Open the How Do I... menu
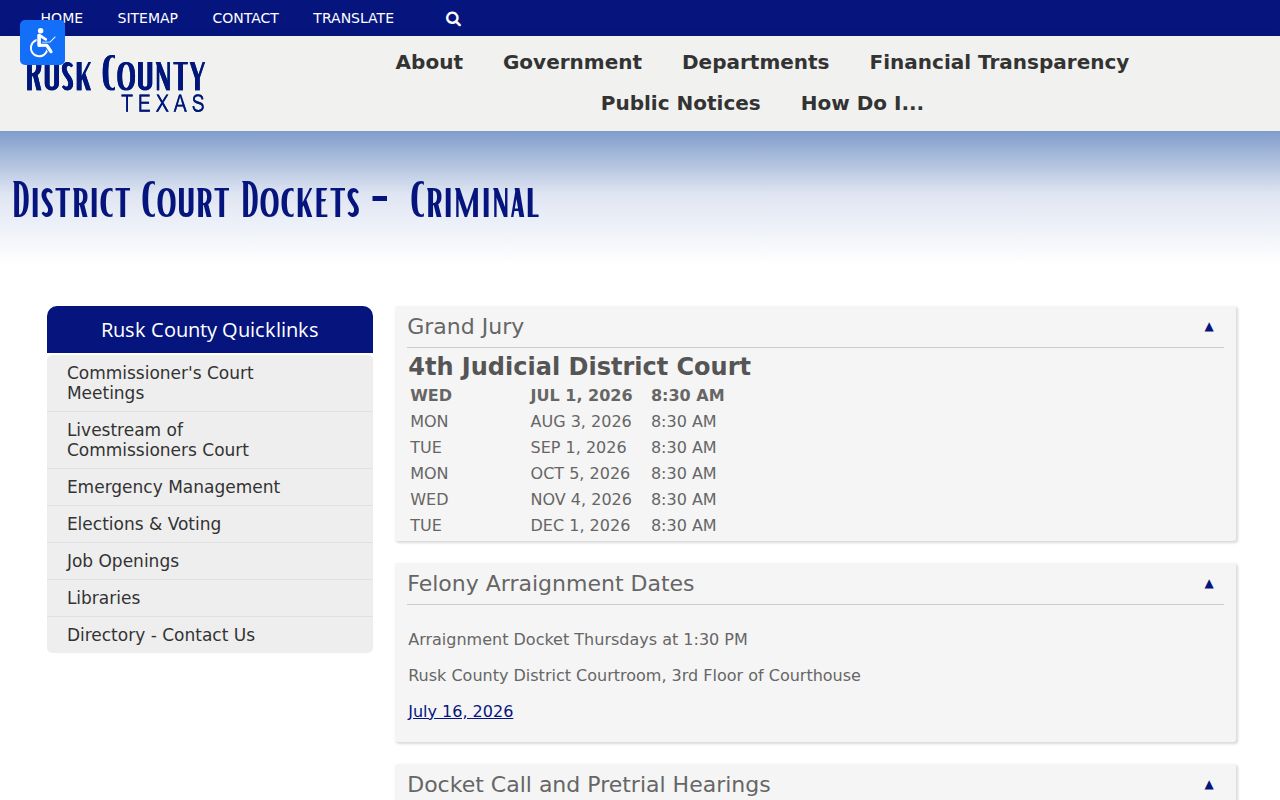 point(862,103)
